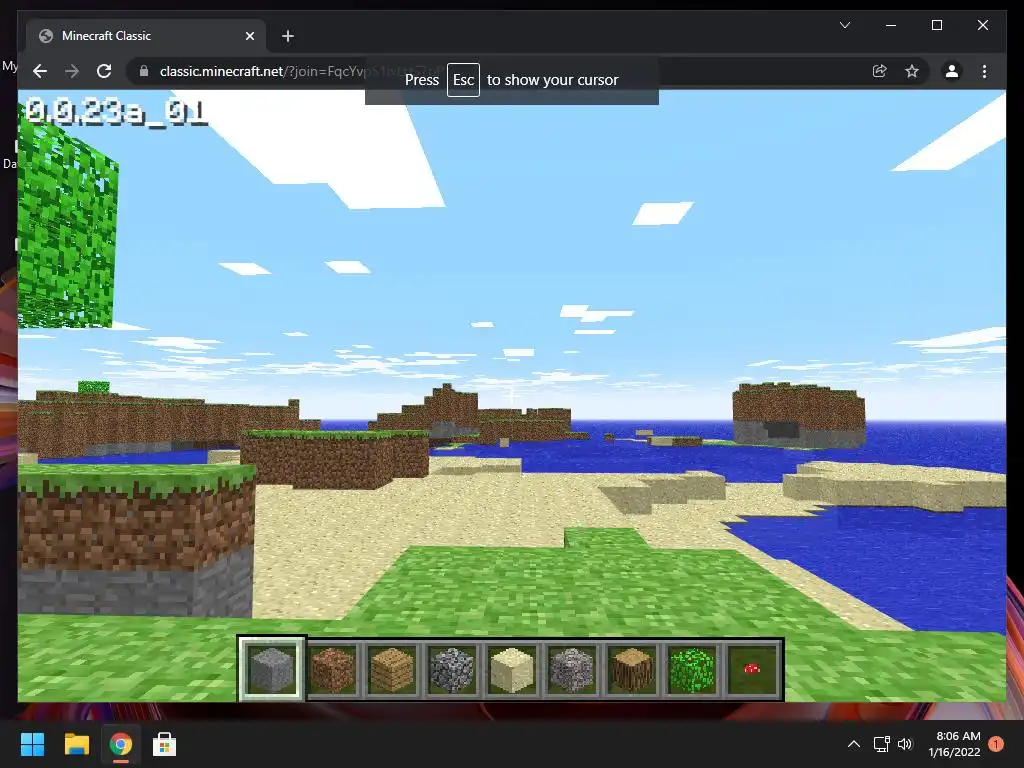1024x768 pixels.
Task: Select the dirt block in the hotbar
Action: coord(332,669)
